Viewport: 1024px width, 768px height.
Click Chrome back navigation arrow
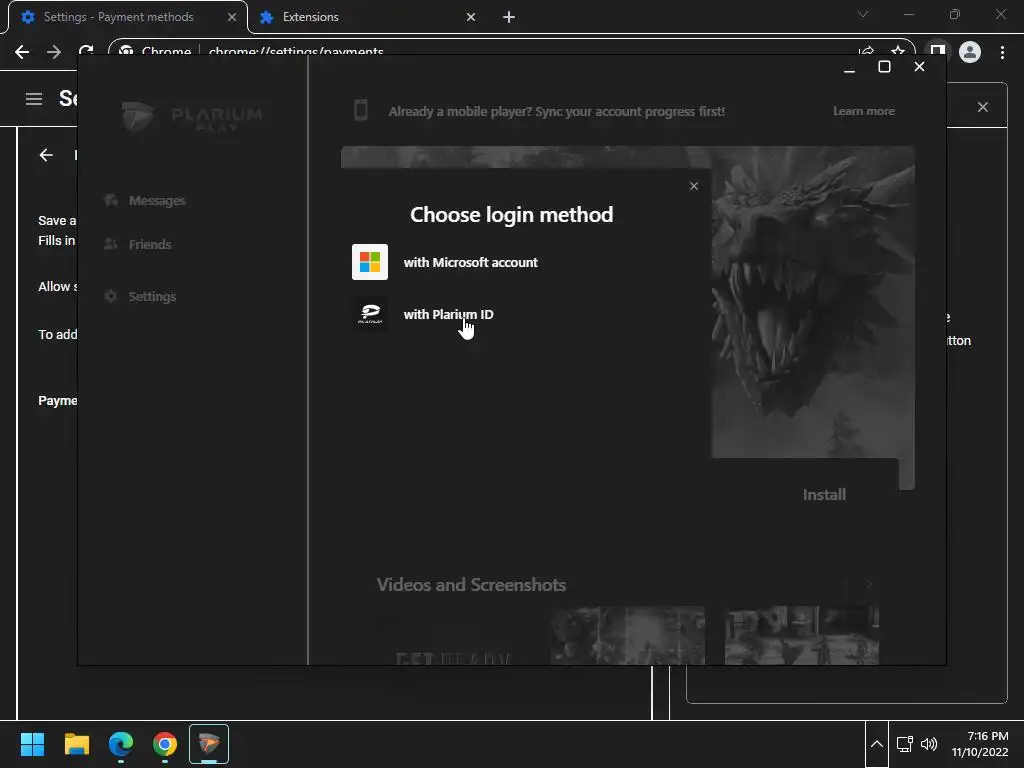click(22, 52)
